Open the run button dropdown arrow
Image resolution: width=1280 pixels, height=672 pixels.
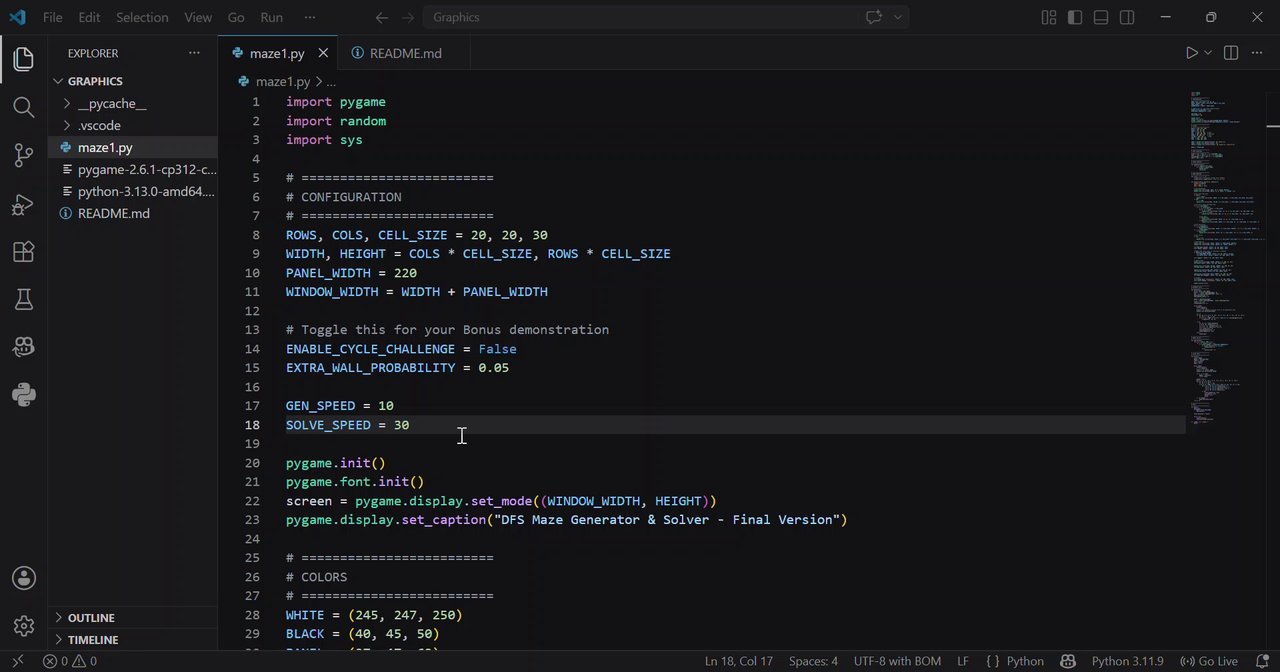pos(1208,53)
